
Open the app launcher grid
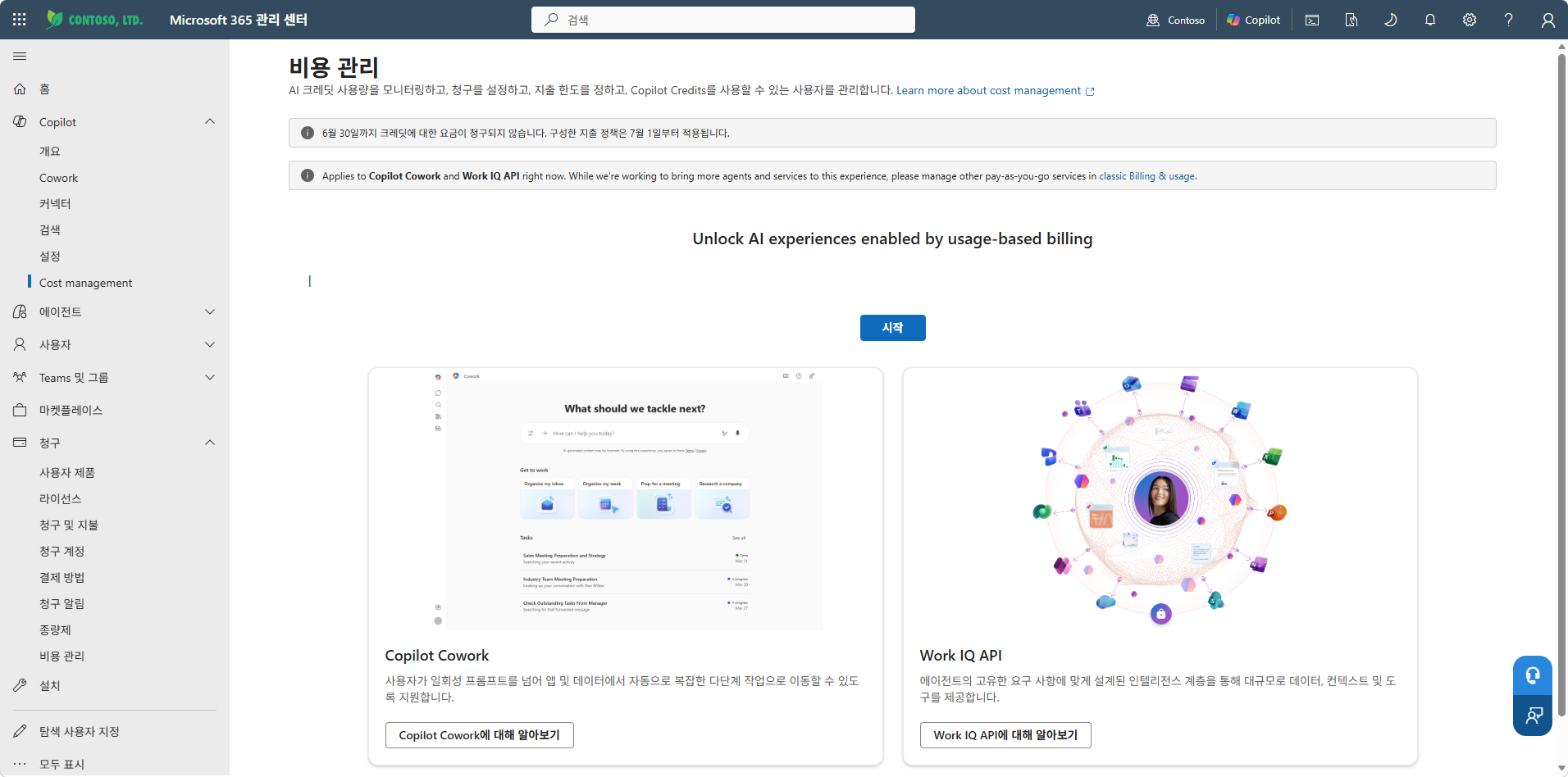[x=20, y=20]
